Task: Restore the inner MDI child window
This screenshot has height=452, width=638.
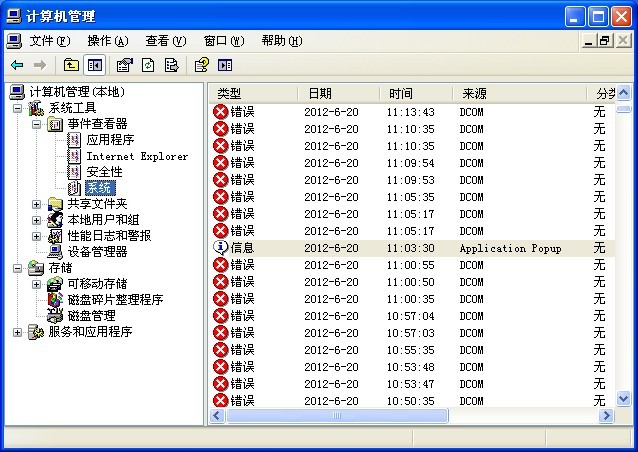Action: coord(605,41)
